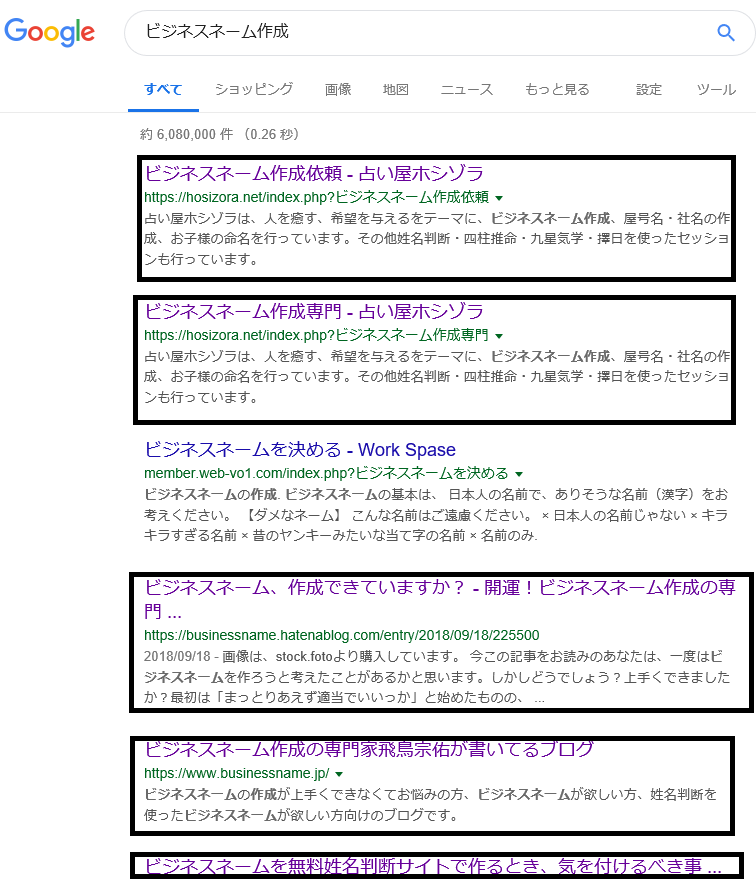This screenshot has width=756, height=881.
Task: Open the 地図 tab
Action: [x=395, y=89]
